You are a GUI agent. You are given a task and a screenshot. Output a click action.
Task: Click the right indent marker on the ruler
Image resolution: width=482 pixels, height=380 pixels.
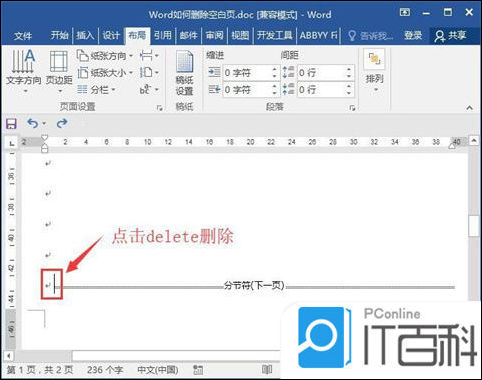452,146
